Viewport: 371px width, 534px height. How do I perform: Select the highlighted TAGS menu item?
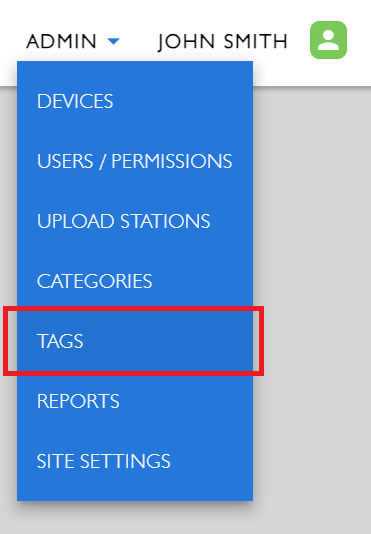[135, 341]
